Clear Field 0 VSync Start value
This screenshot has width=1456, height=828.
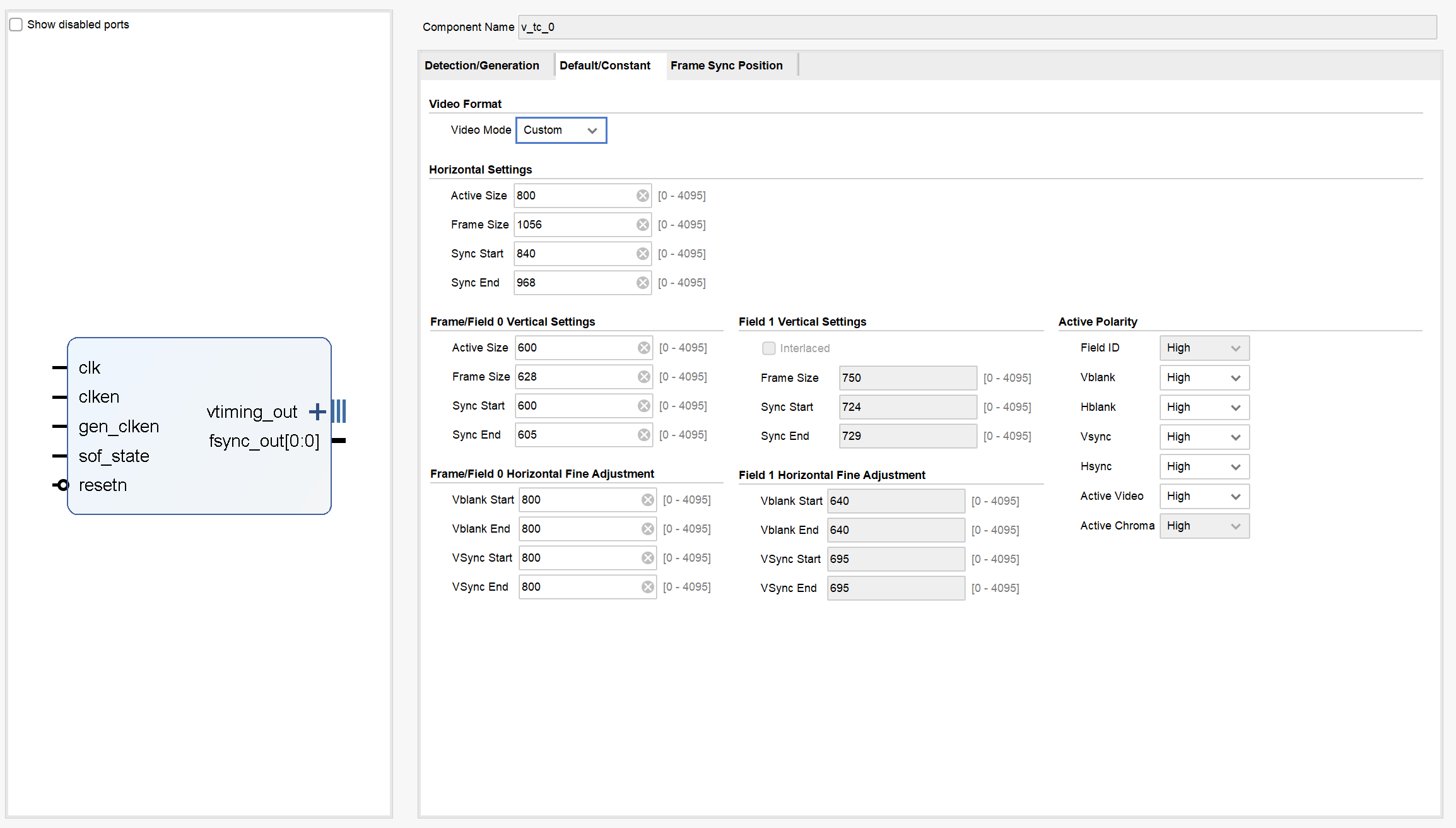[x=647, y=558]
